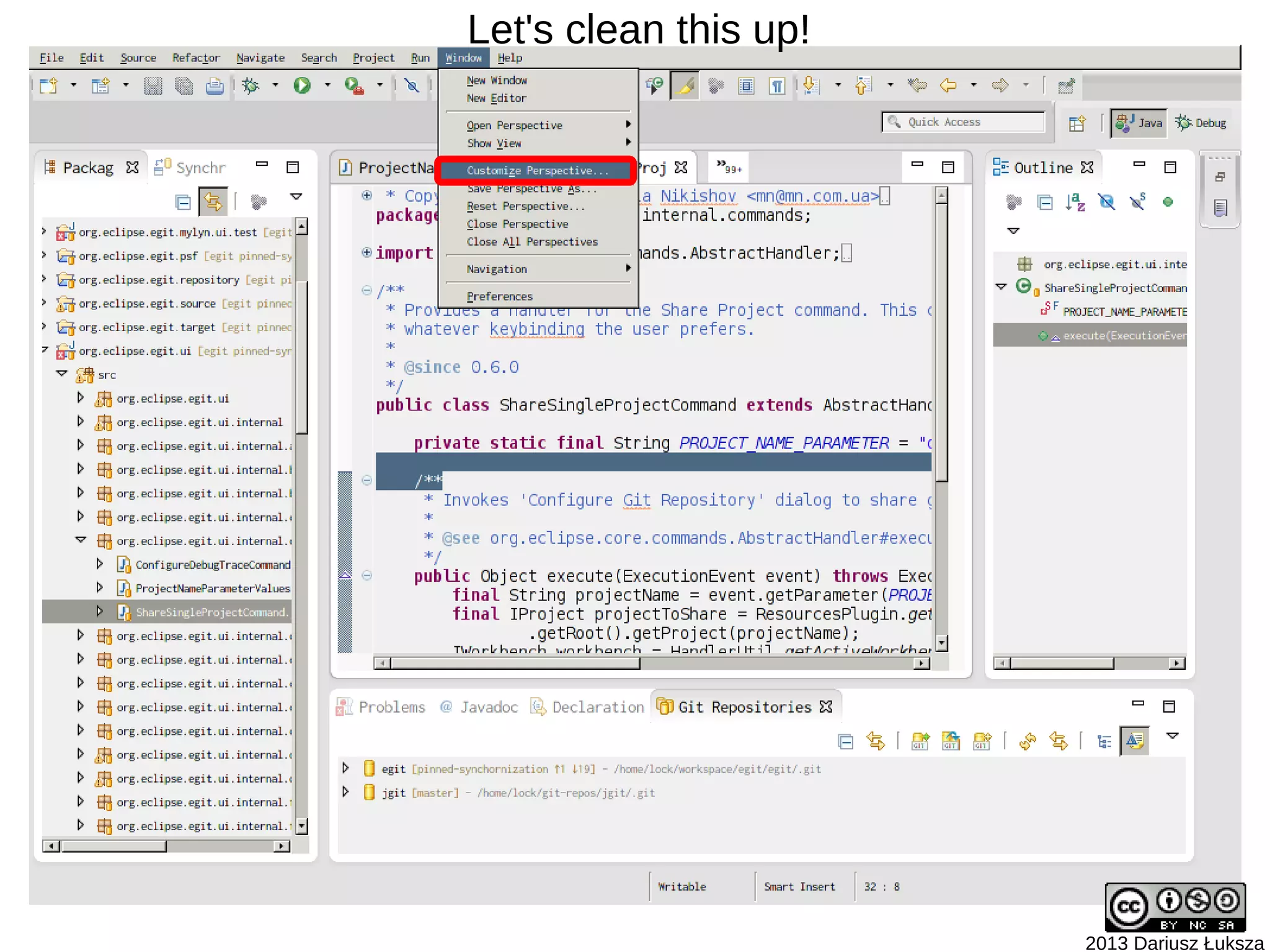The width and height of the screenshot is (1270, 952).
Task: Toggle Show Whitespace Characters pilcrow button
Action: (776, 86)
